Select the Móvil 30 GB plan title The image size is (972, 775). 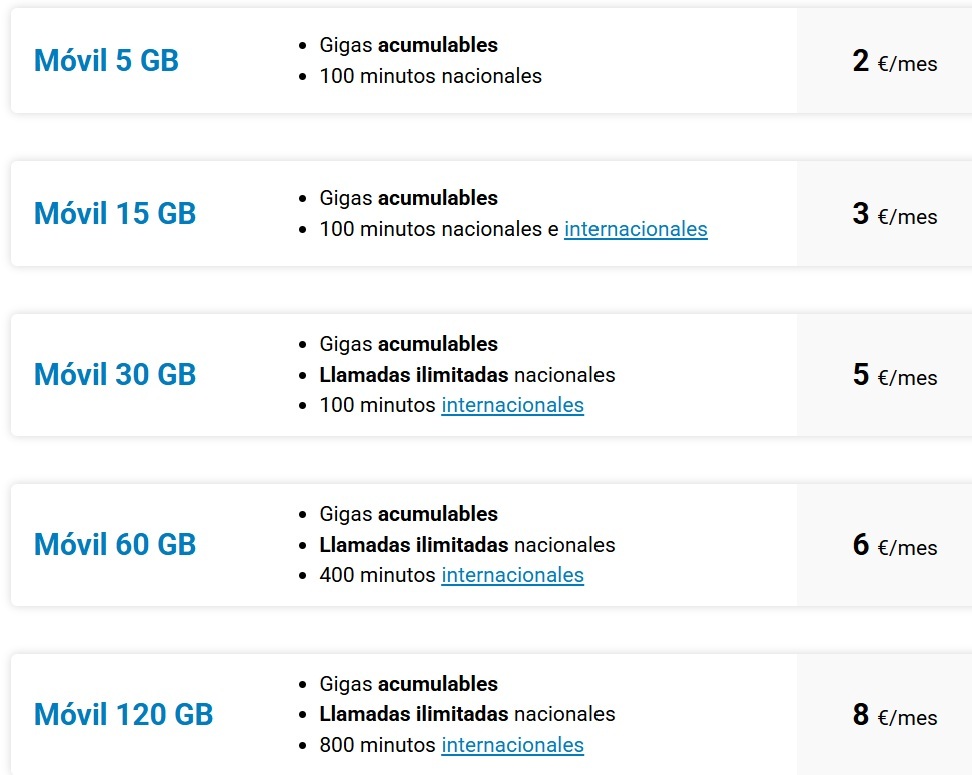pyautogui.click(x=114, y=374)
